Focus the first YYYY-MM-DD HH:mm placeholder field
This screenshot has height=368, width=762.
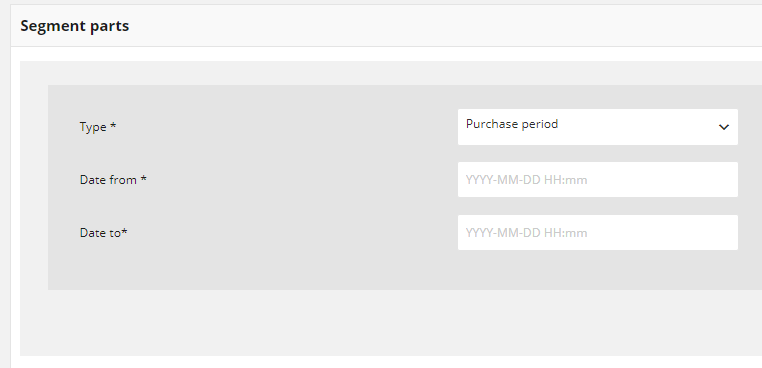(598, 179)
